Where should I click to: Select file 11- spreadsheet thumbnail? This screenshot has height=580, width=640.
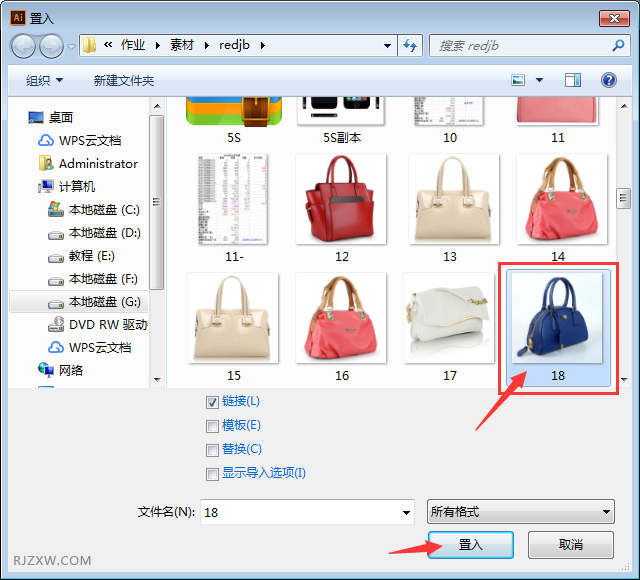point(233,199)
